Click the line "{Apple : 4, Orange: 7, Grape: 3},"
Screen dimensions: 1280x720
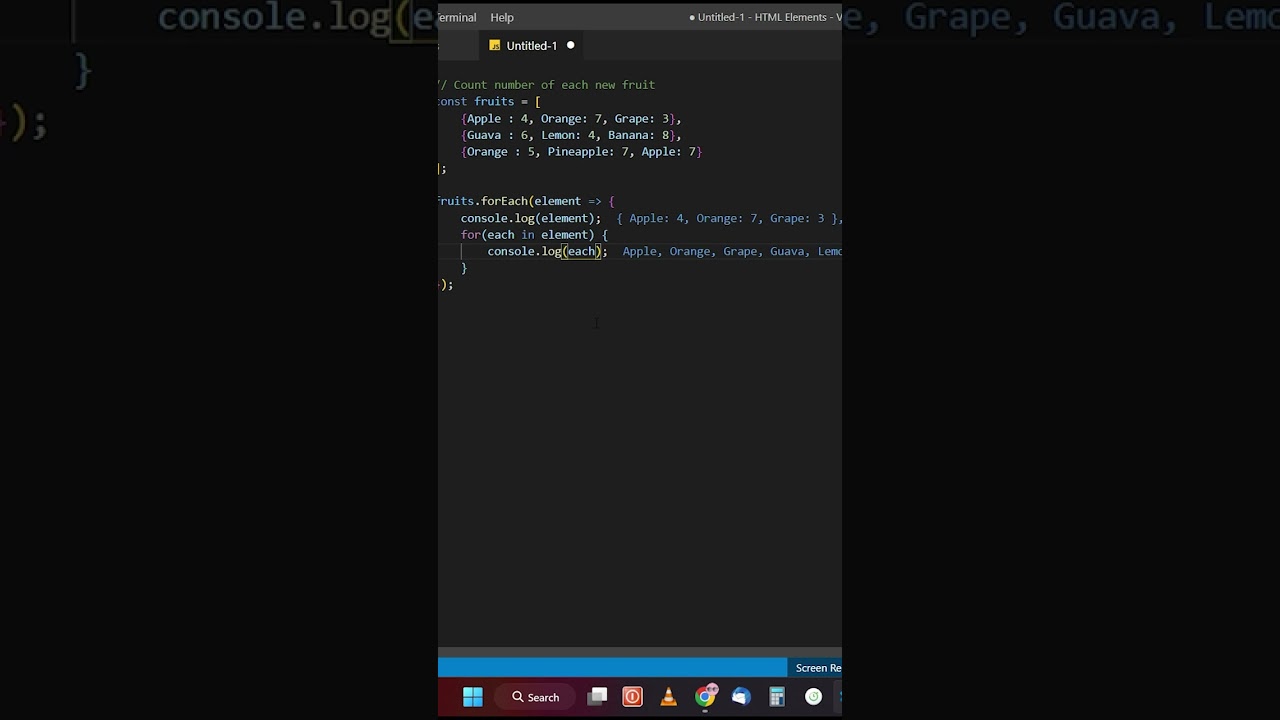pyautogui.click(x=571, y=118)
